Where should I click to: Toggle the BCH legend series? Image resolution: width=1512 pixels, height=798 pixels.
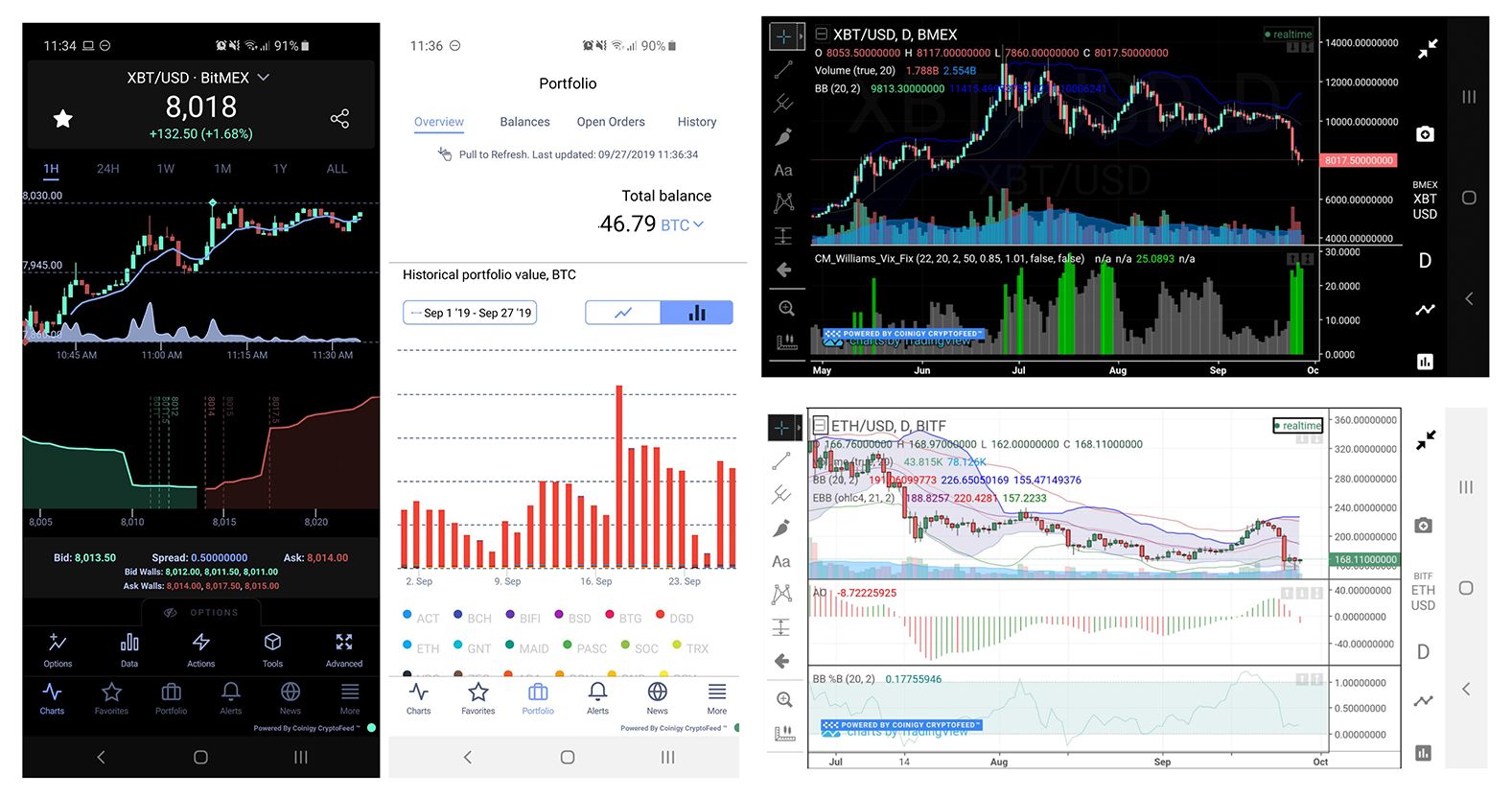(473, 618)
